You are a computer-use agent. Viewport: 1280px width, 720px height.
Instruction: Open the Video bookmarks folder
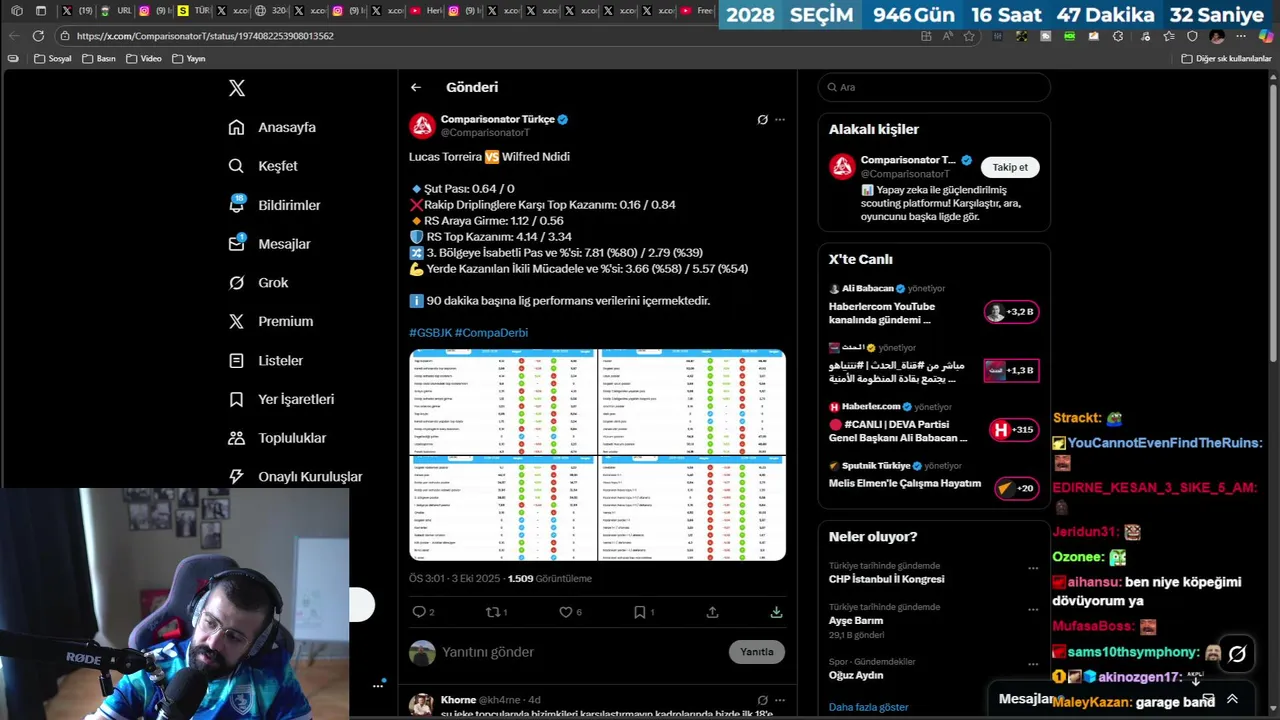144,59
